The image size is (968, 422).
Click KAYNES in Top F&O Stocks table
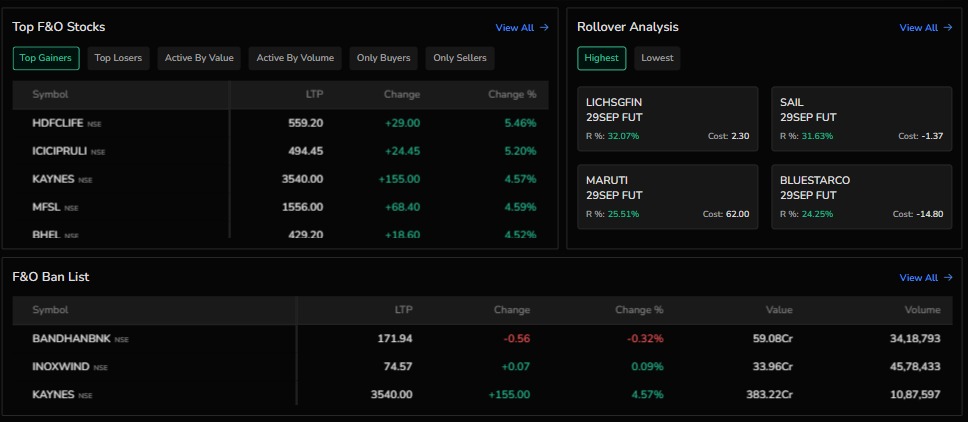point(53,180)
